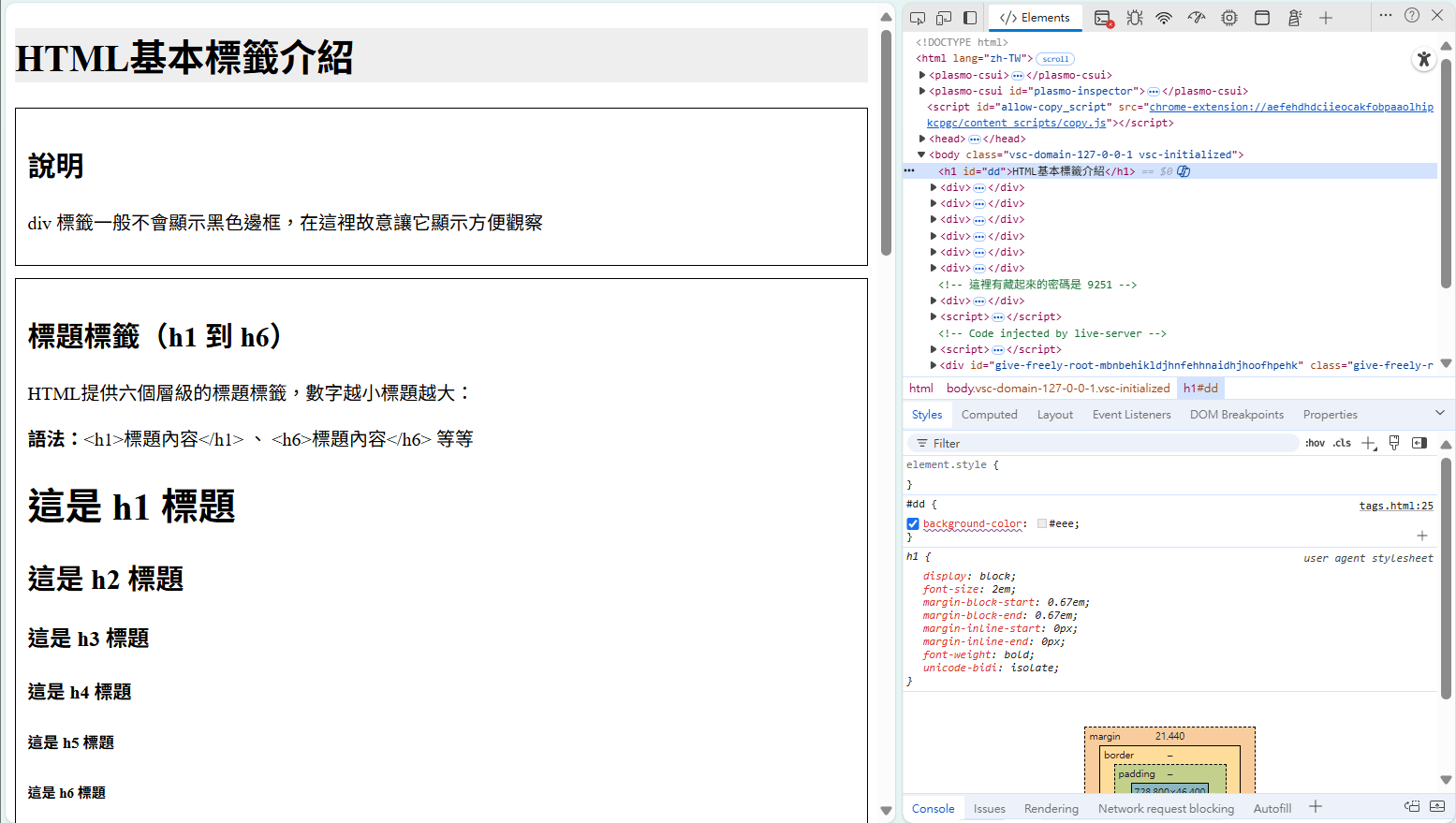Open the Performance gauge icon tool

1197,18
